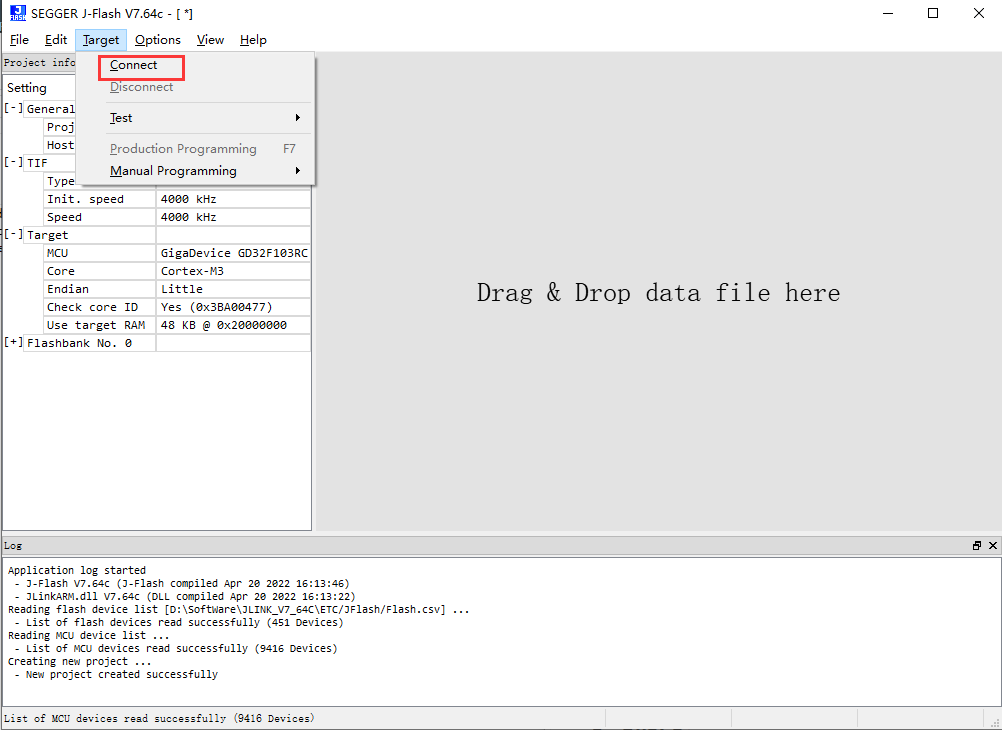This screenshot has width=1002, height=730.
Task: Click the Drag & Drop data file area text
Action: (658, 293)
